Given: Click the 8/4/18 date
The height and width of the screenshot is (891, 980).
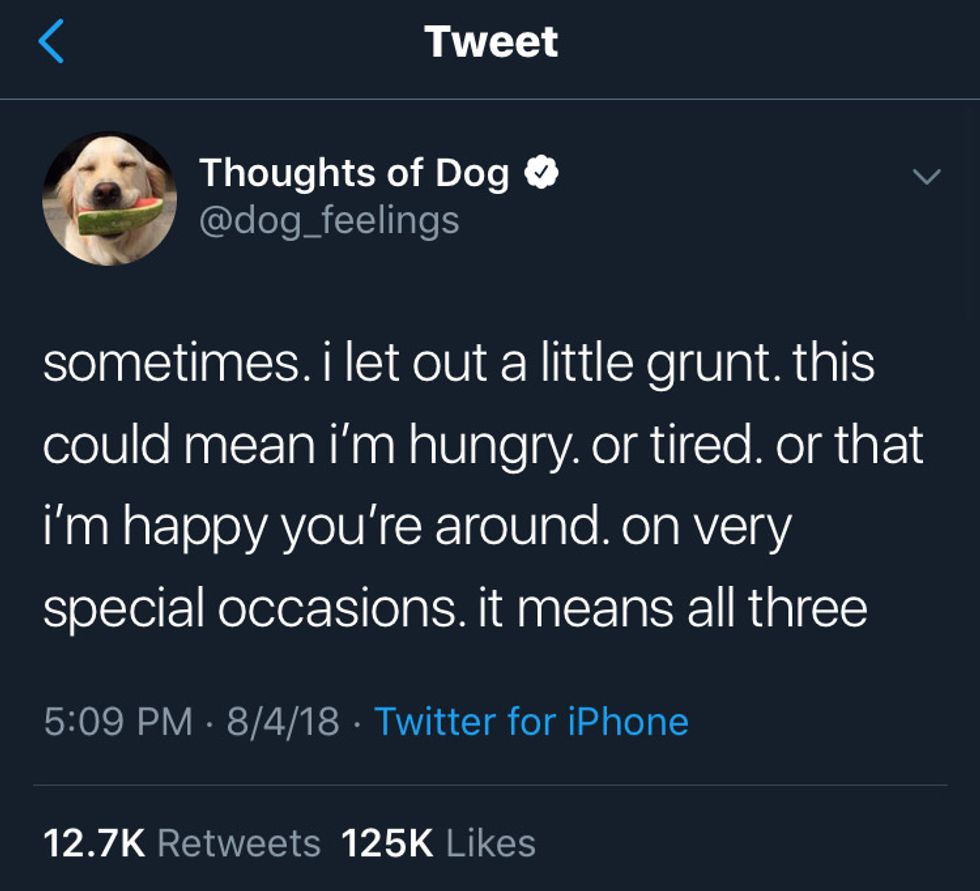Looking at the screenshot, I should pos(282,721).
